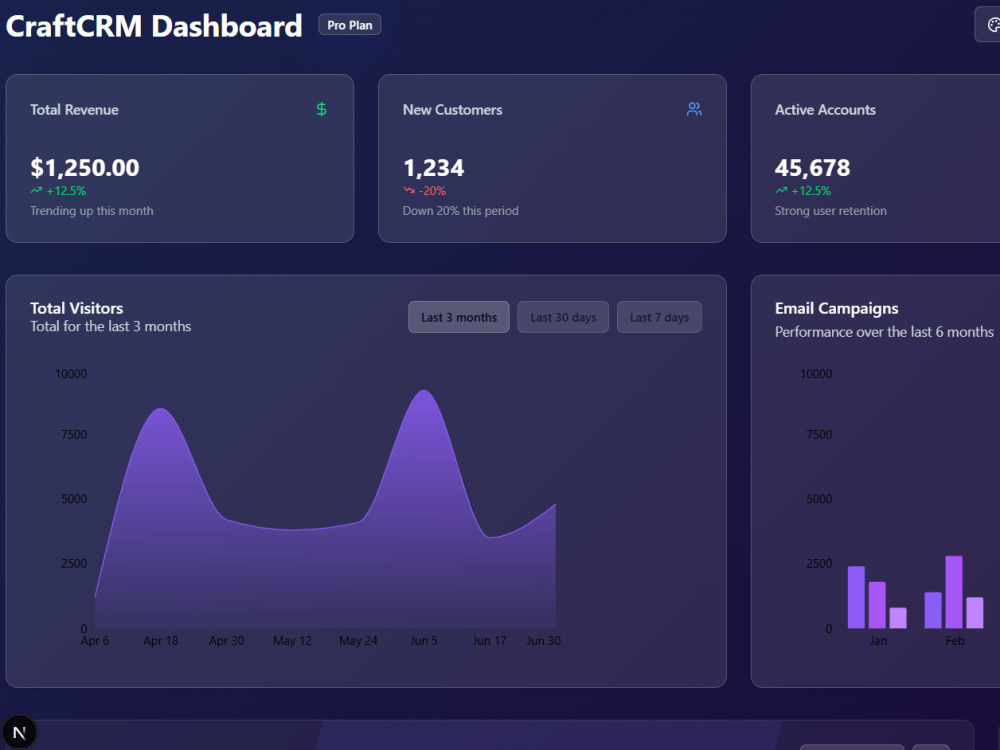Click the Apr 30 axis label

point(226,640)
